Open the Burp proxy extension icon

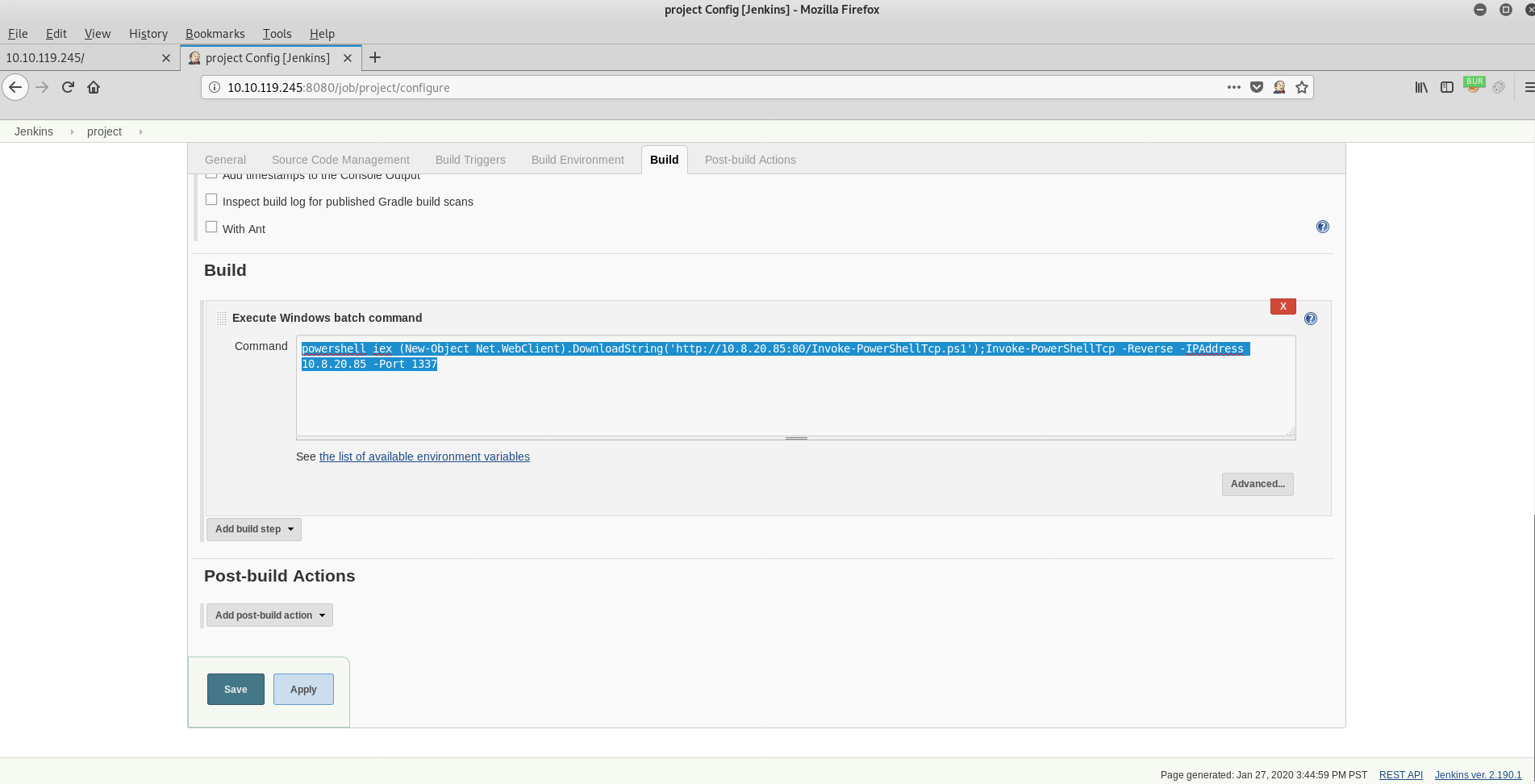tap(1474, 85)
